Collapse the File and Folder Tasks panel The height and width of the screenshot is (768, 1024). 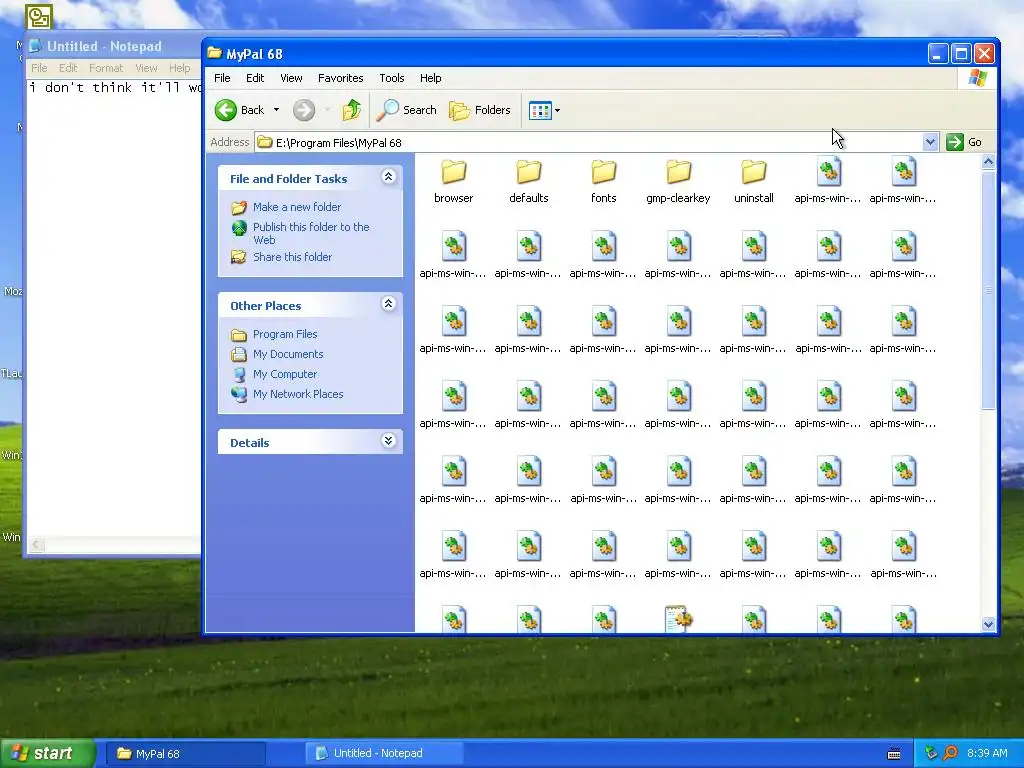(389, 177)
